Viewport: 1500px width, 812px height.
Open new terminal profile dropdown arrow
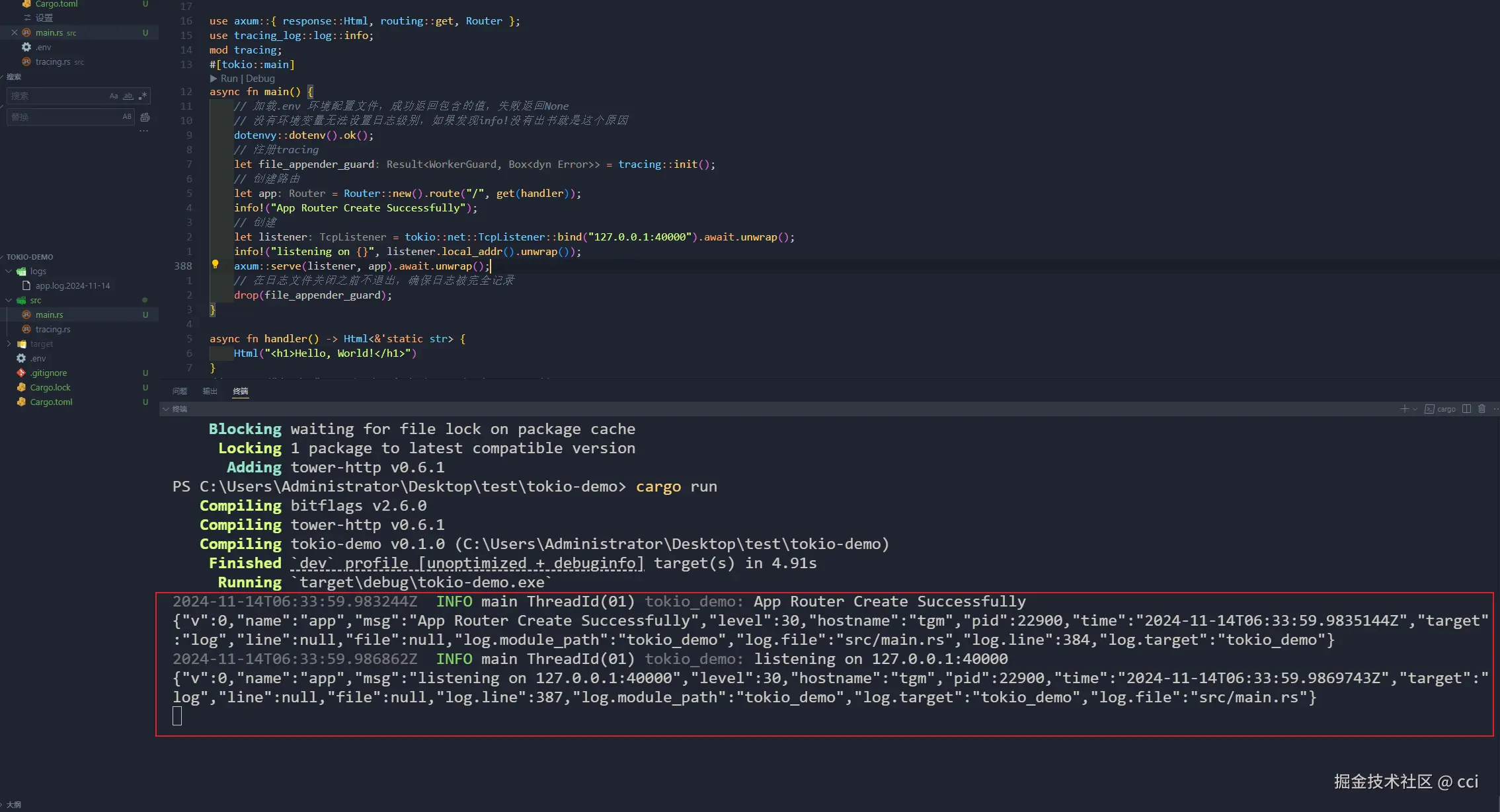click(x=1415, y=409)
